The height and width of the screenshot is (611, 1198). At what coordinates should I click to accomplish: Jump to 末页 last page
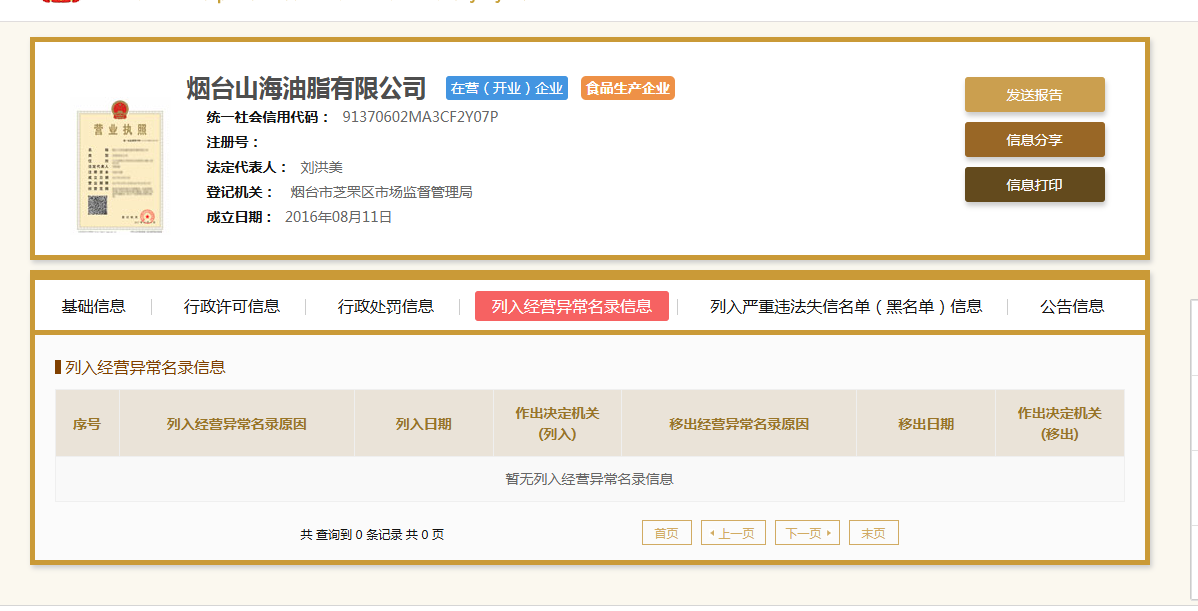click(873, 533)
